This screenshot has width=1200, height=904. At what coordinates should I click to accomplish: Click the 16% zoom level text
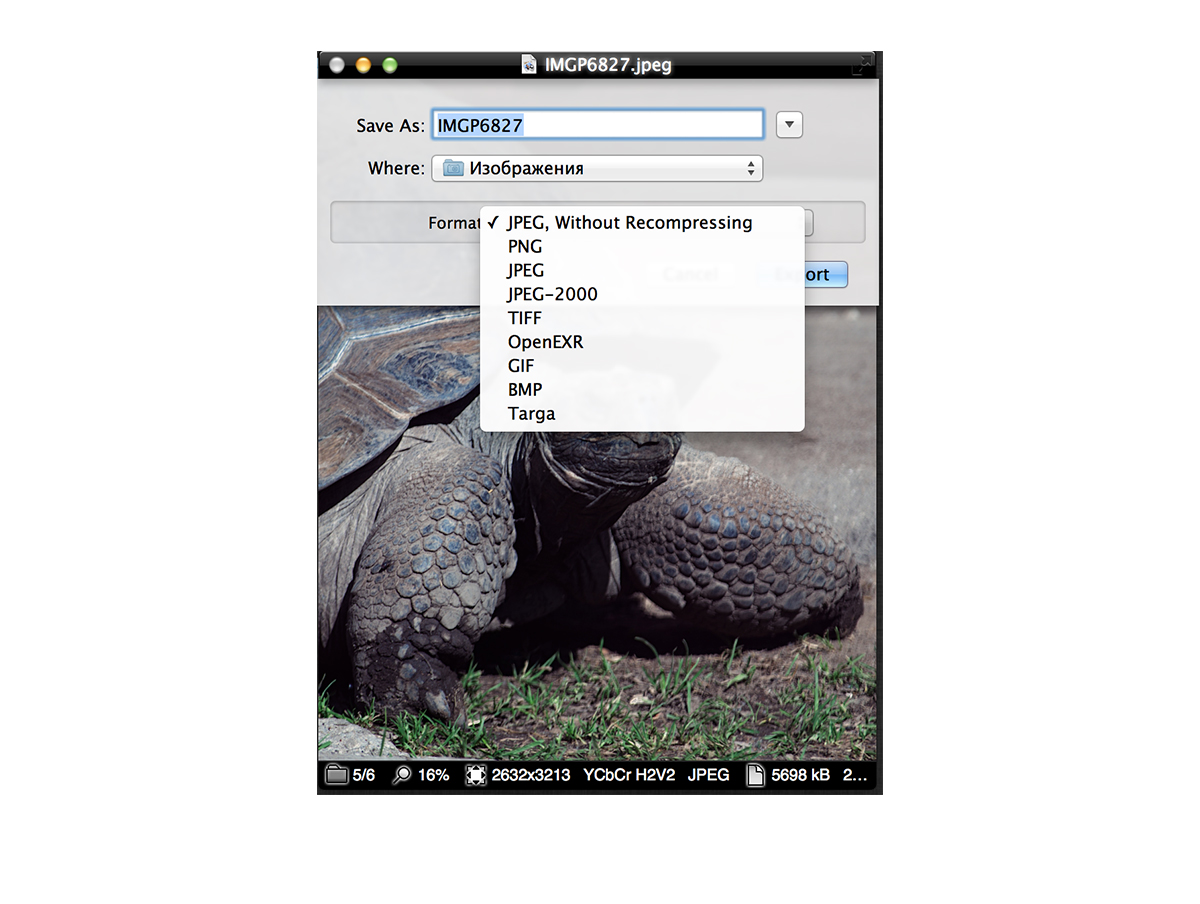click(x=434, y=775)
